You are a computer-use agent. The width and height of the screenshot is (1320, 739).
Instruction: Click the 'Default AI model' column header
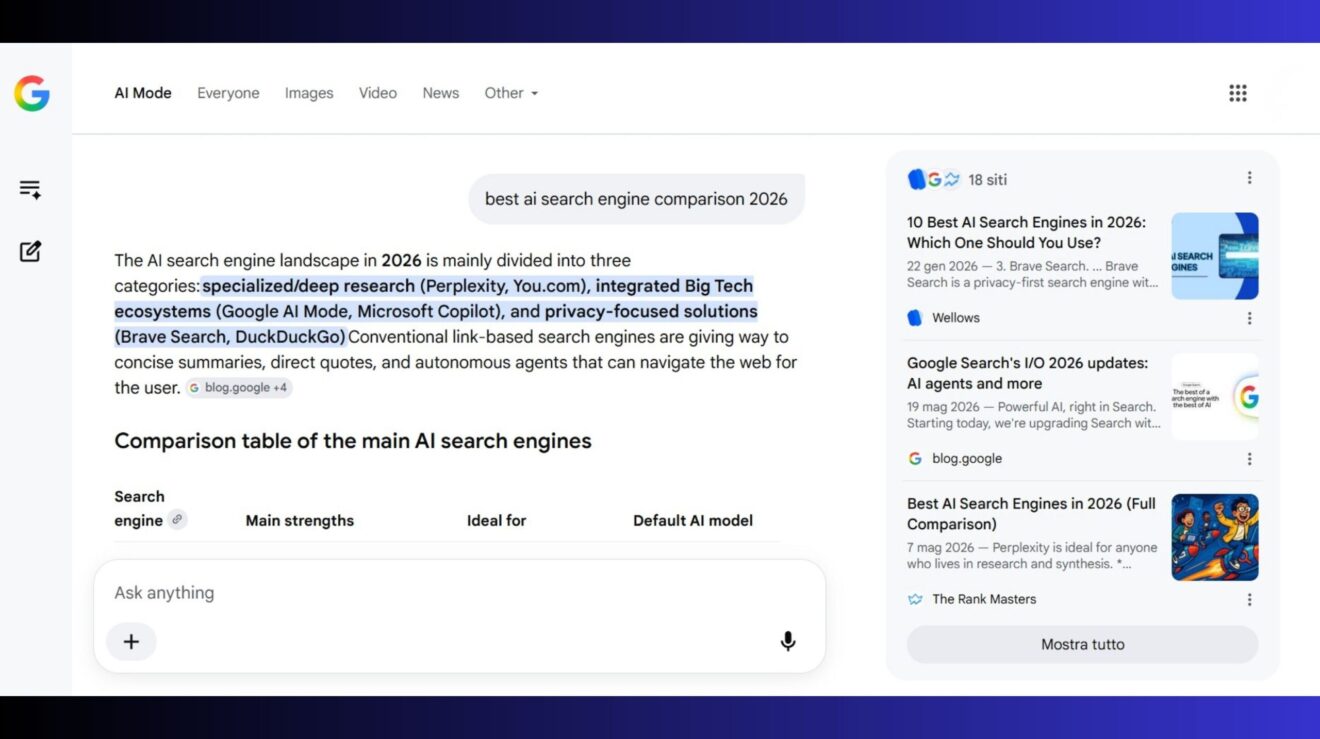tap(693, 520)
